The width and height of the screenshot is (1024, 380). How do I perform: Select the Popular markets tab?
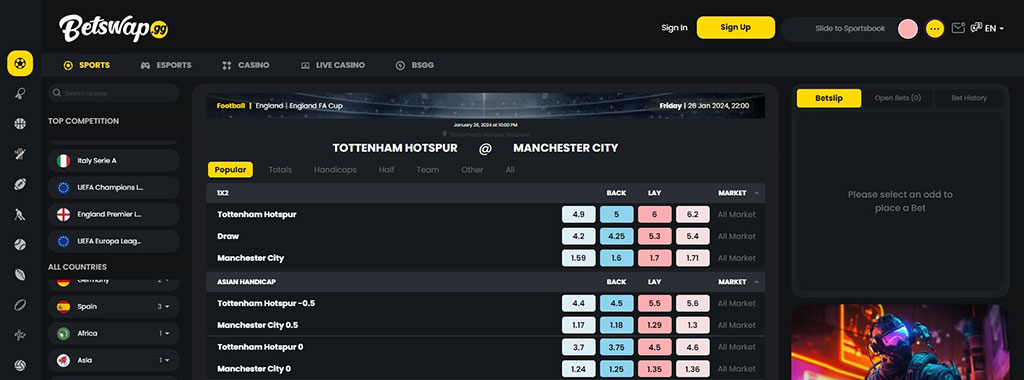[230, 170]
